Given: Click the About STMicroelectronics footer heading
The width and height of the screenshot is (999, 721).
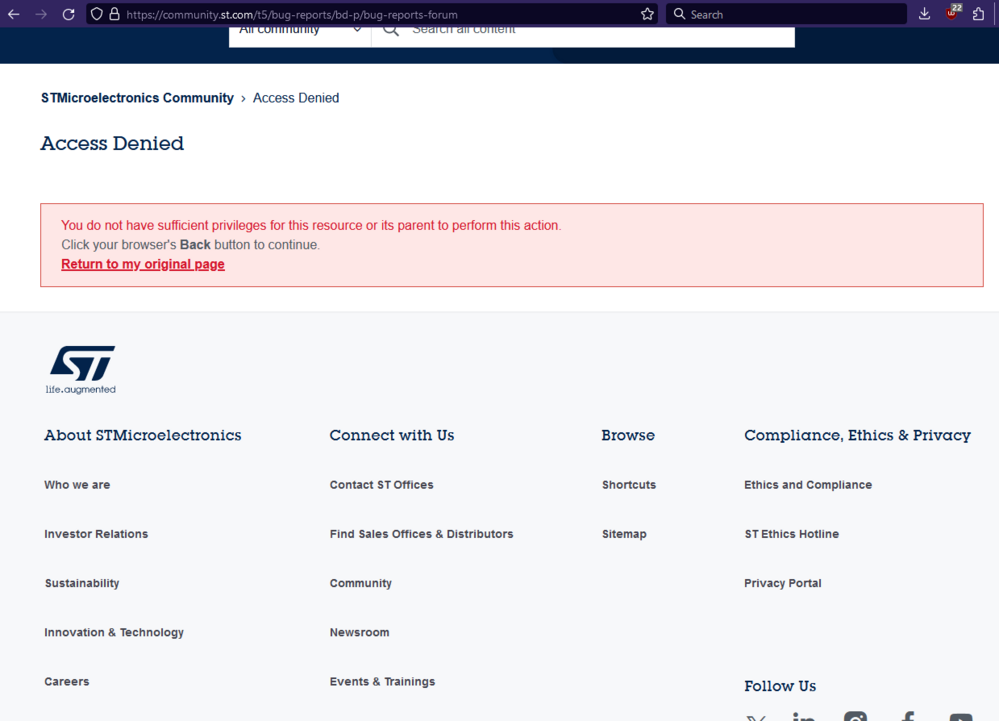Looking at the screenshot, I should [143, 435].
